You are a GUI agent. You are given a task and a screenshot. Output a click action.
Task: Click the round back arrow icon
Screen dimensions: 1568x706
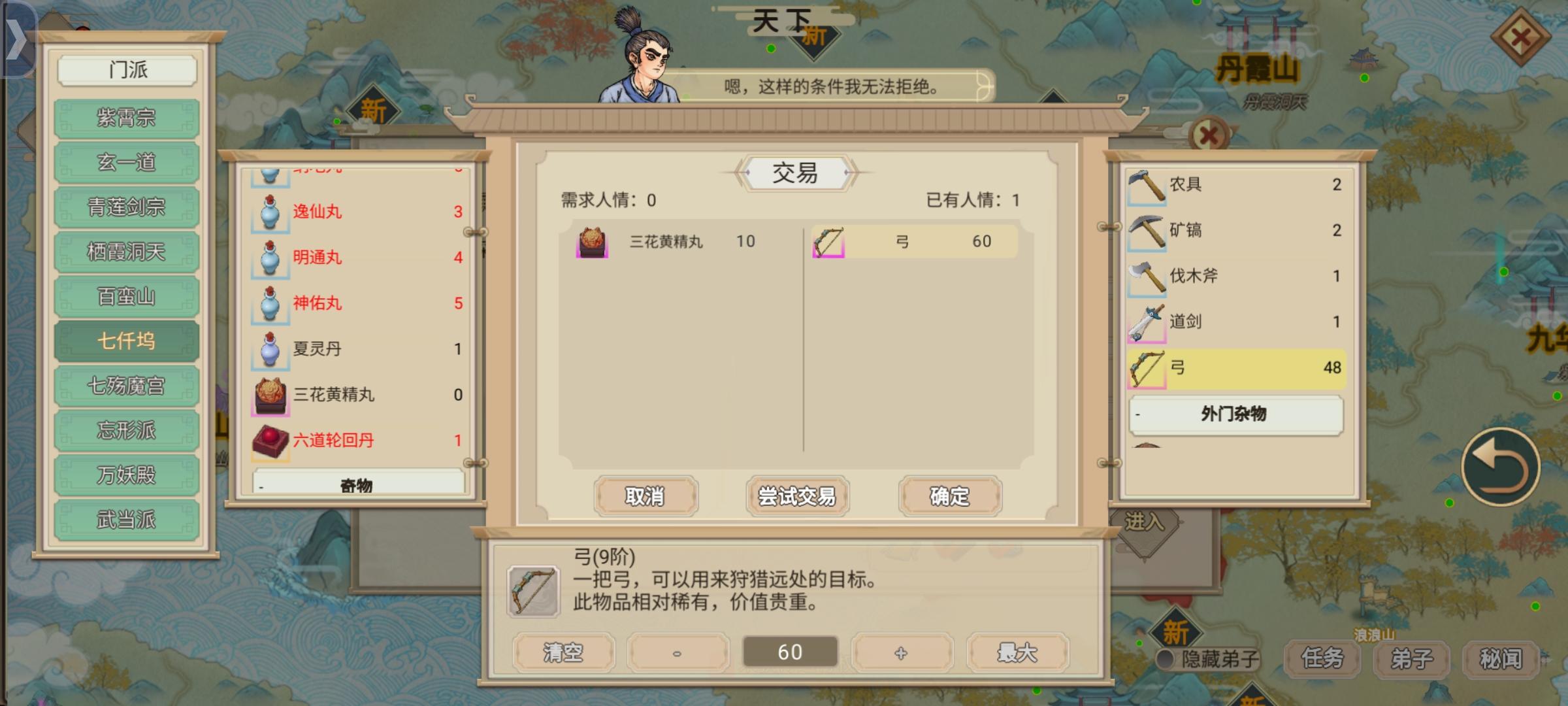click(1500, 467)
